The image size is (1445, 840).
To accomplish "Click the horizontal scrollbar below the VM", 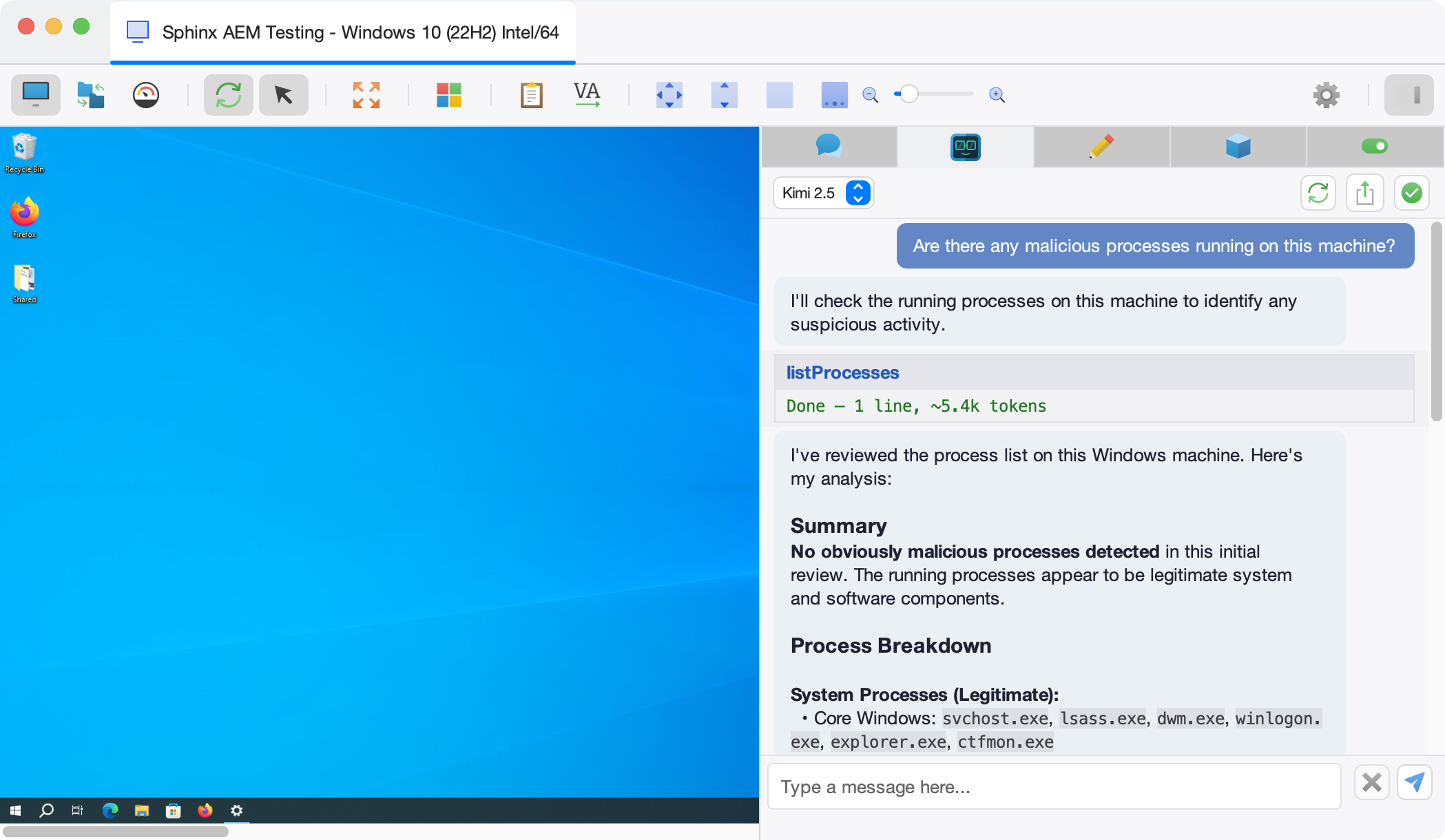I will (x=116, y=831).
